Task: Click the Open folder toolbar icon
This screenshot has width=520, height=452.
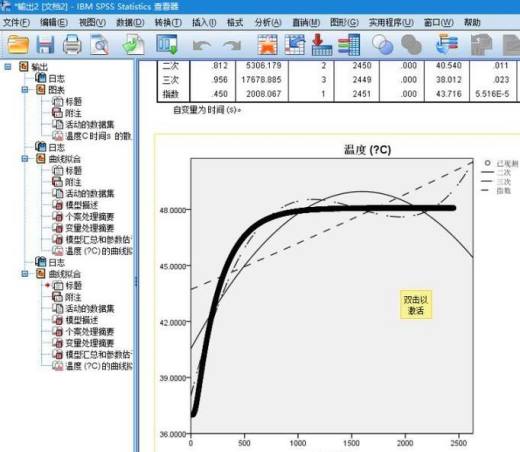Action: 18,45
